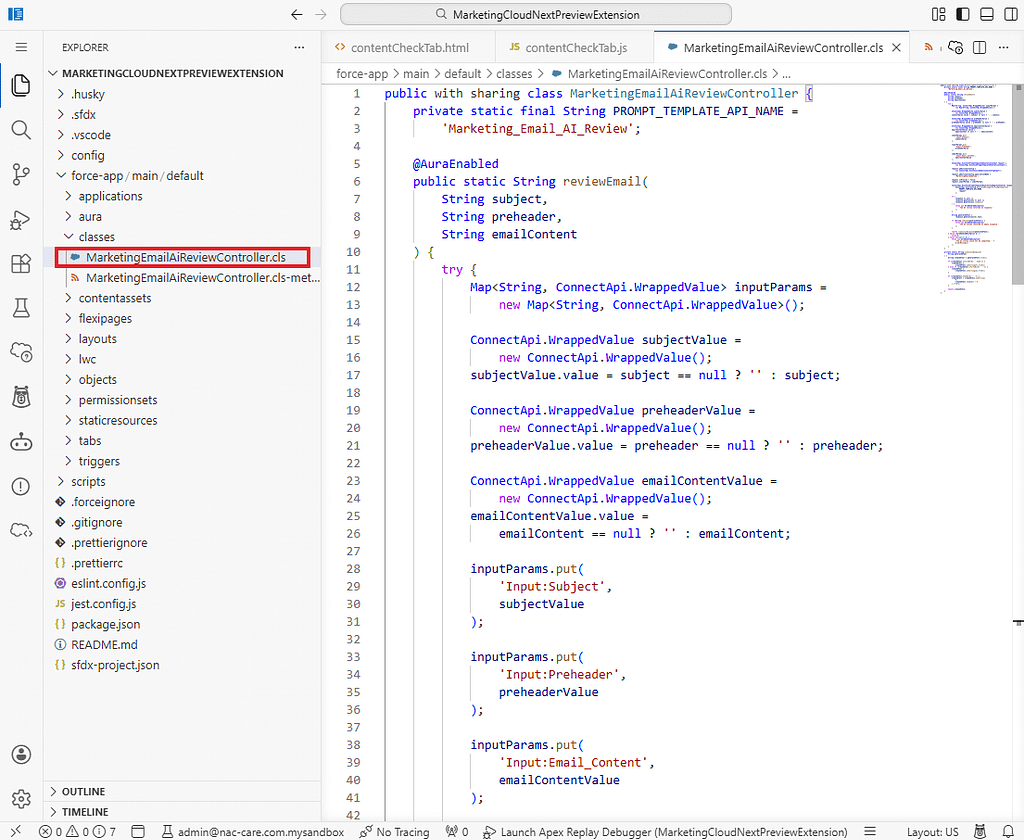
Task: Click the remote window icon in status bar
Action: (x=16, y=832)
